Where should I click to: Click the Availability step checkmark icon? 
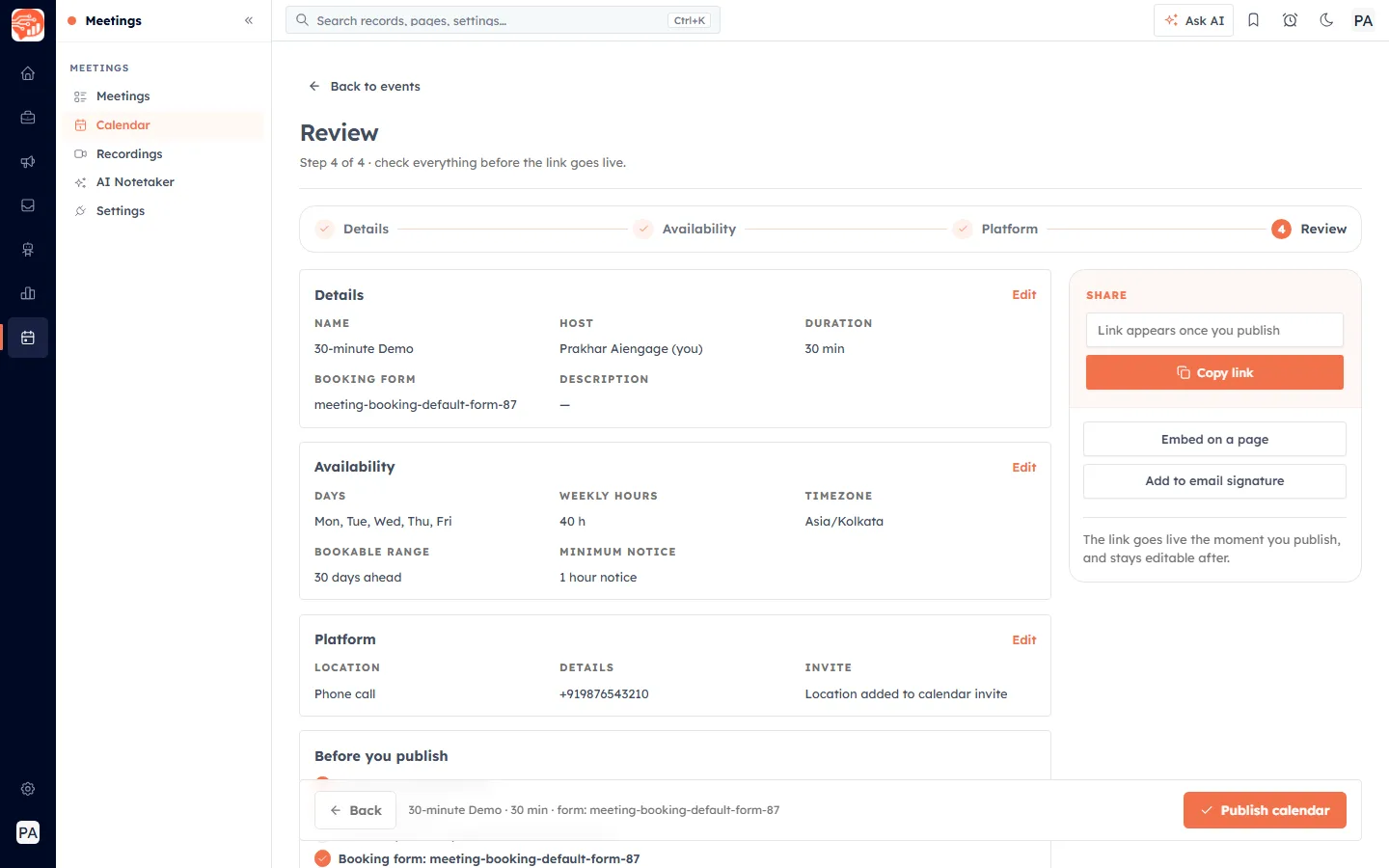(643, 229)
